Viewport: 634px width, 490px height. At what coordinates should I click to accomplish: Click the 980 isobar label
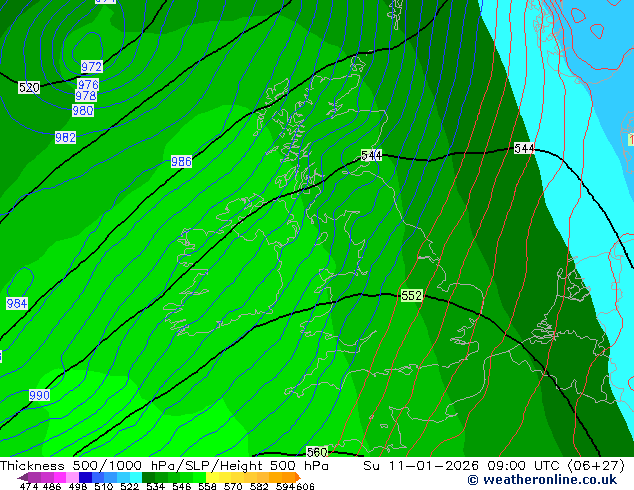83,110
